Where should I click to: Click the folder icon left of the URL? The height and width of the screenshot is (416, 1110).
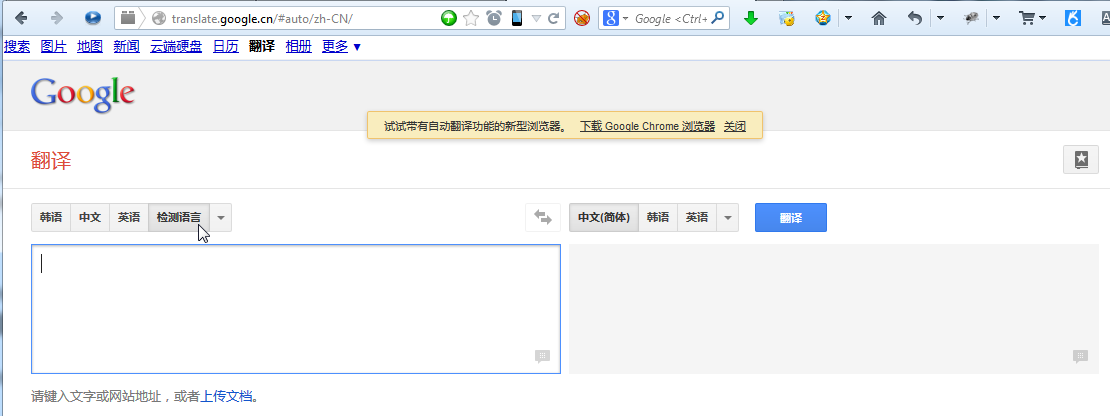pos(127,18)
